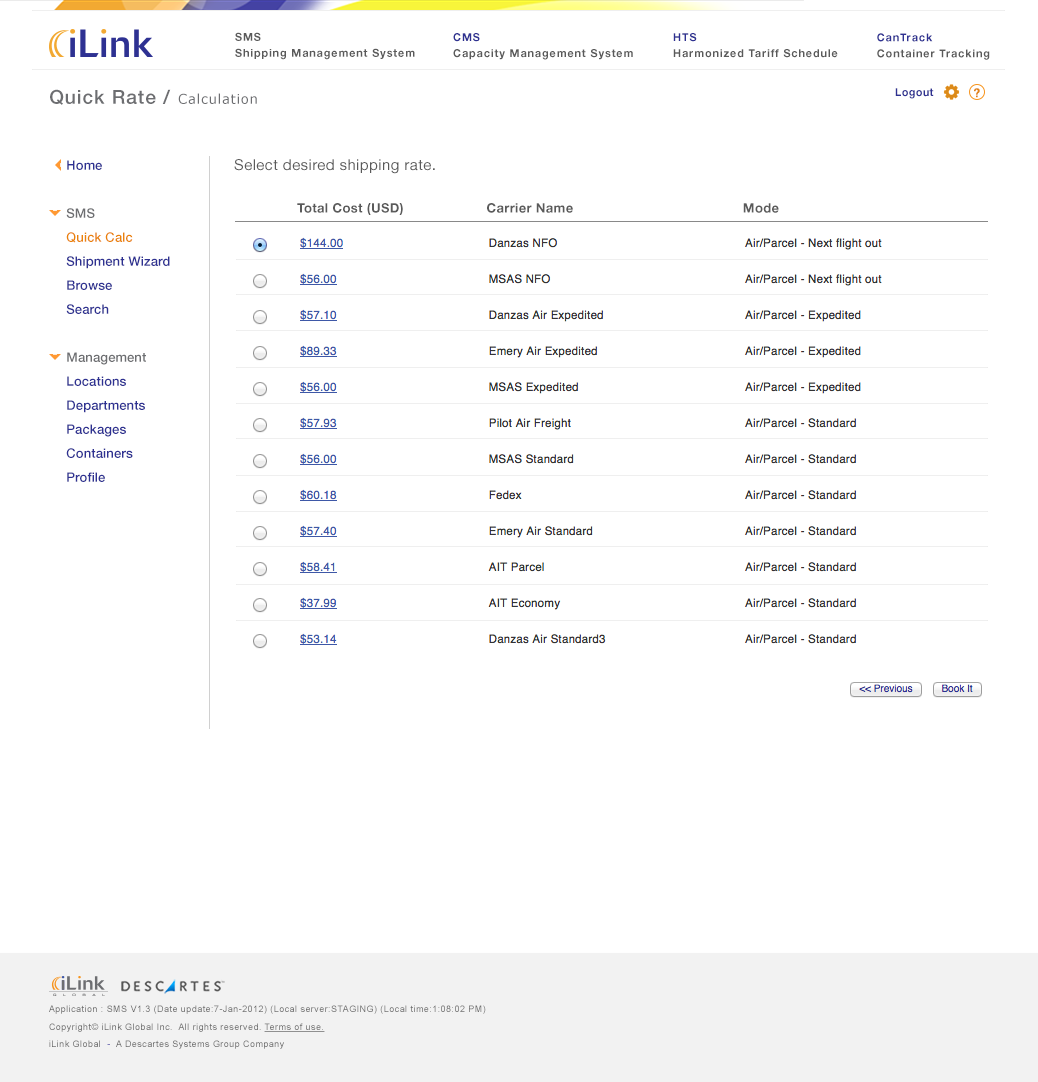The image size is (1038, 1082).
Task: Open the help question mark icon
Action: 977,92
